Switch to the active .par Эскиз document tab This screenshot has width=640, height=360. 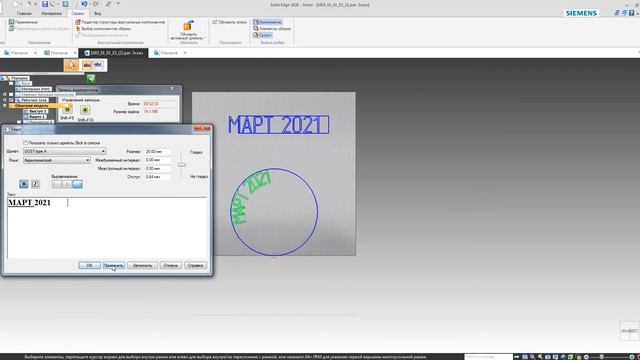(x=113, y=53)
